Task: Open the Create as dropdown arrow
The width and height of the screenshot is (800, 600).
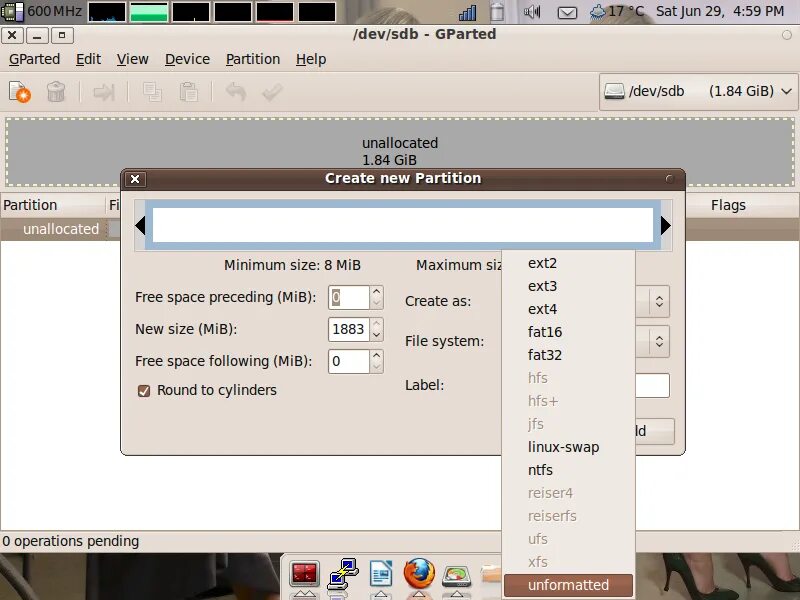Action: coord(659,301)
